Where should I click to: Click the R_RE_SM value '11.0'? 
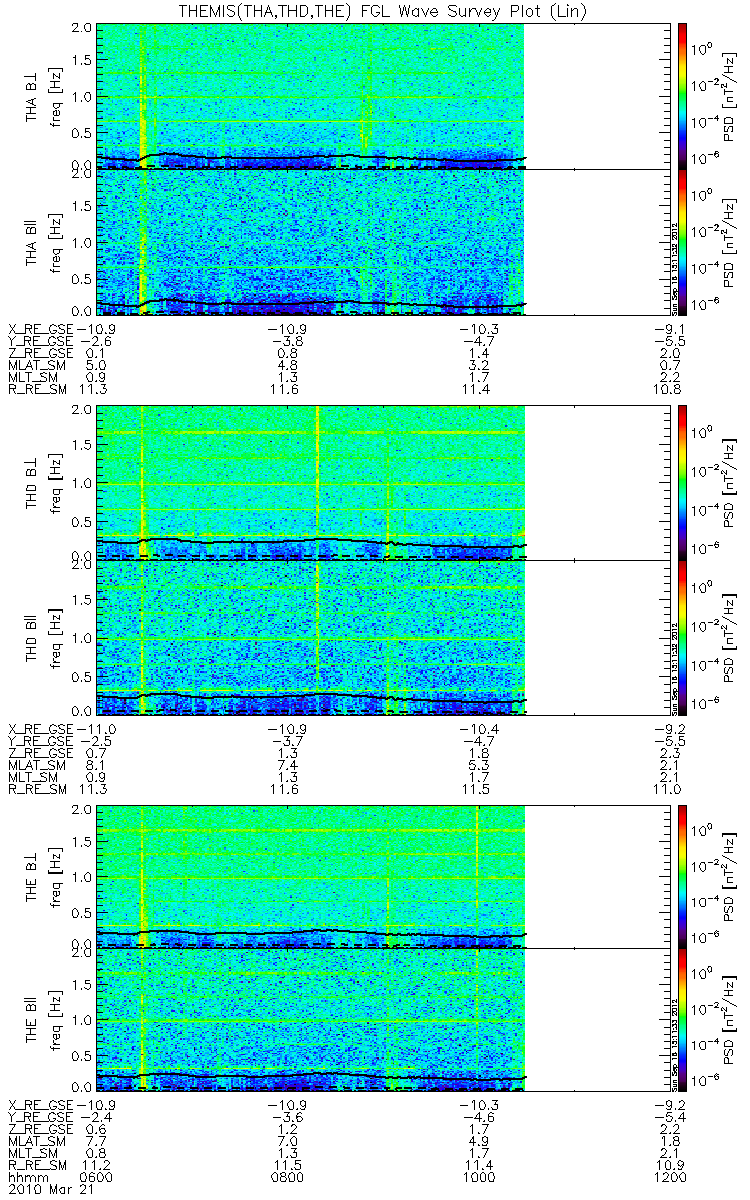pyautogui.click(x=668, y=789)
